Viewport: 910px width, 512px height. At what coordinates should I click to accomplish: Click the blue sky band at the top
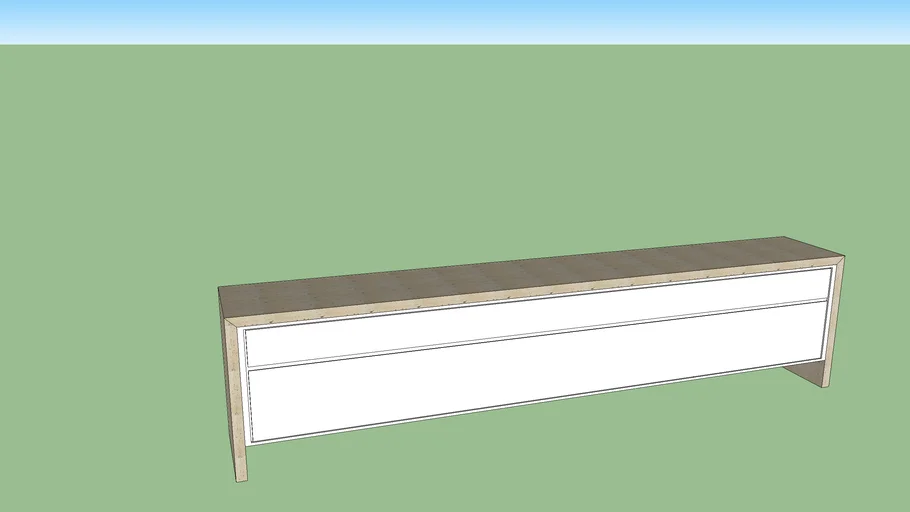click(x=455, y=20)
